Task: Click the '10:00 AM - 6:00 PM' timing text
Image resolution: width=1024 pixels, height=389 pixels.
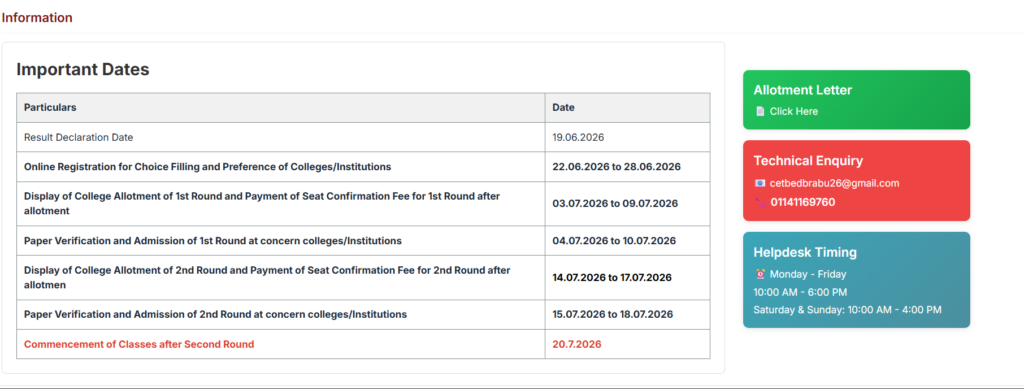Action: tap(800, 292)
